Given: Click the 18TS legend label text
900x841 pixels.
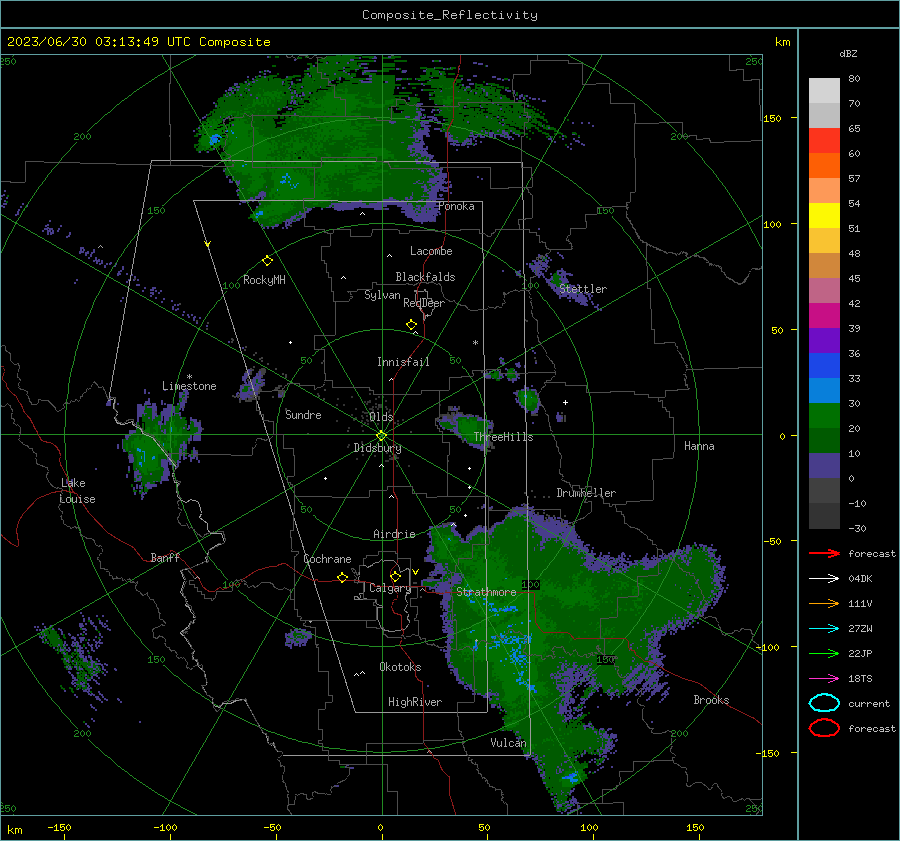Looking at the screenshot, I should 860,679.
